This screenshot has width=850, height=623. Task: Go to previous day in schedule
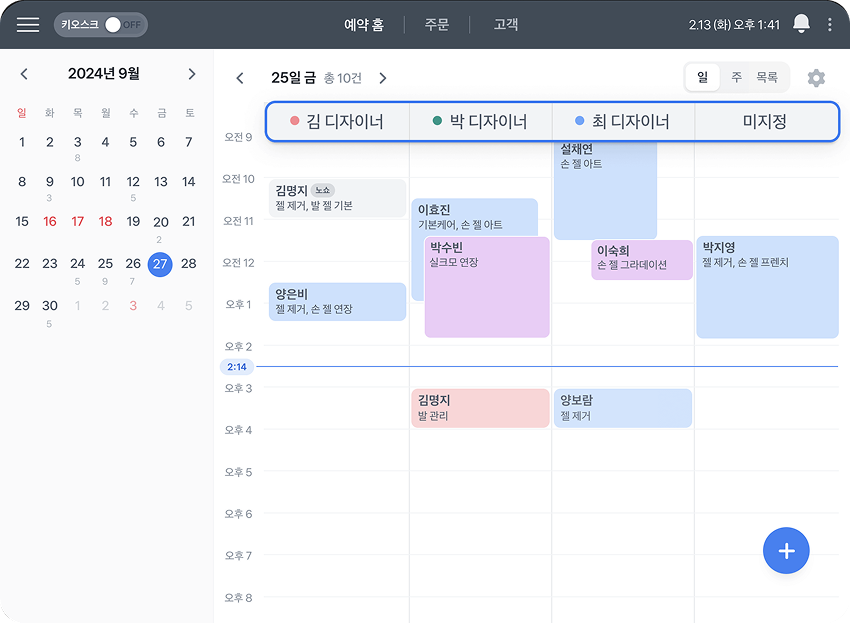pyautogui.click(x=240, y=78)
